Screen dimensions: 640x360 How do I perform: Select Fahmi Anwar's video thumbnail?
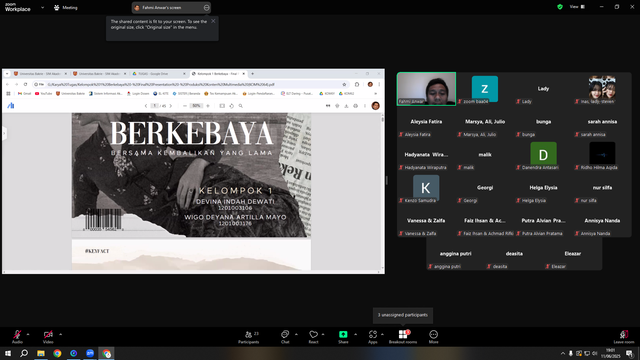coord(426,89)
